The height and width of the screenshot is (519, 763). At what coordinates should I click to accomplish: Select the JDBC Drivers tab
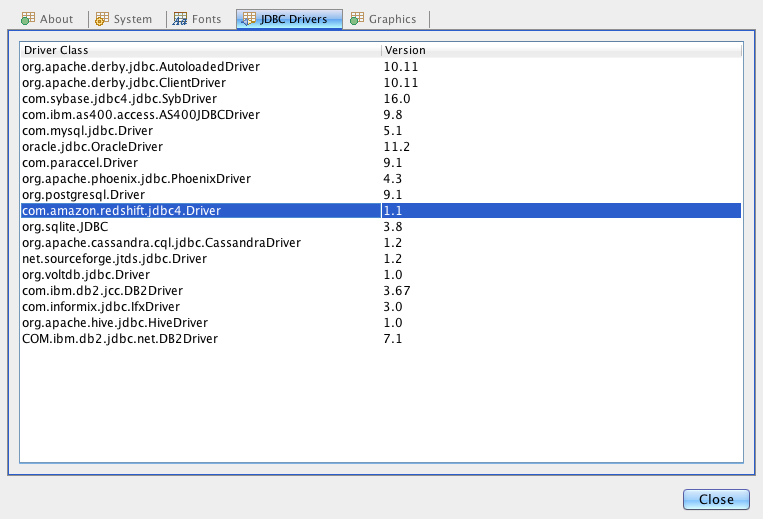click(x=290, y=19)
